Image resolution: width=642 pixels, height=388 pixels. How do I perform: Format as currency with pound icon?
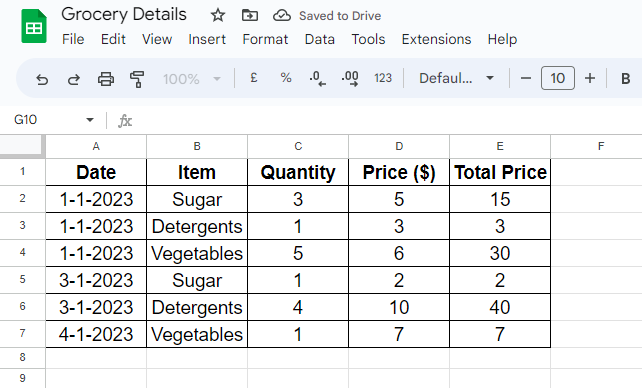tap(254, 78)
